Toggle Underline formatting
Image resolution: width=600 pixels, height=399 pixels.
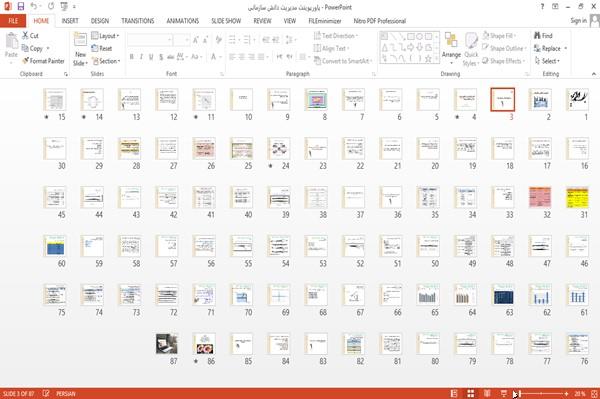(x=151, y=57)
